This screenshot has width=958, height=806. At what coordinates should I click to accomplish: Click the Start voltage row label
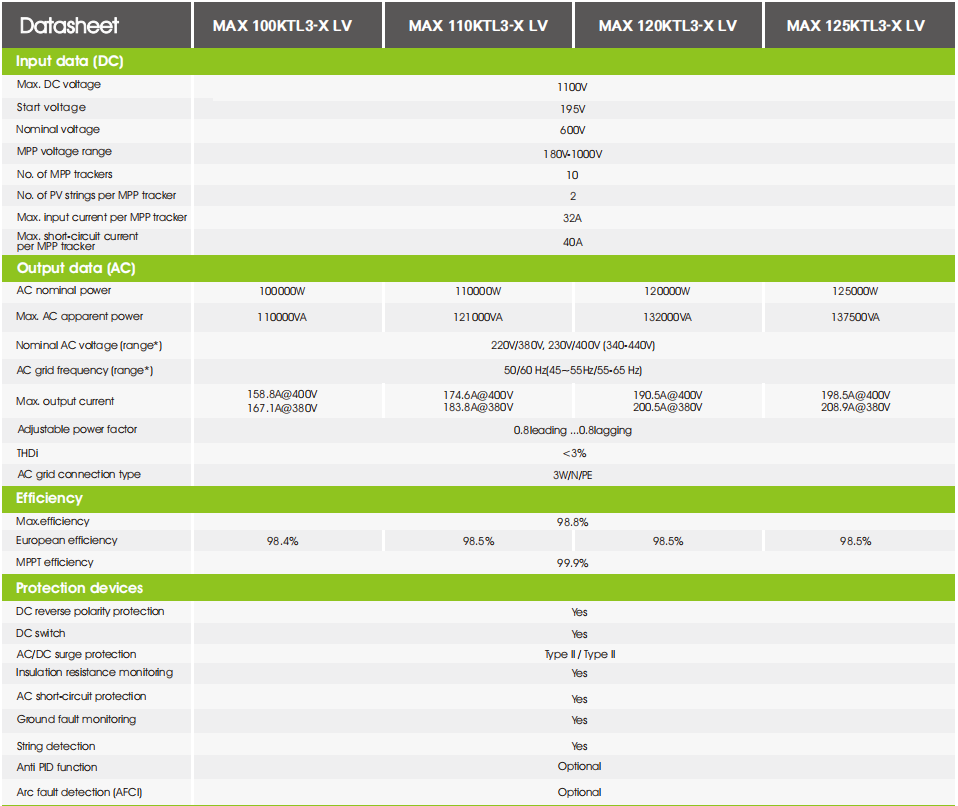click(51, 108)
